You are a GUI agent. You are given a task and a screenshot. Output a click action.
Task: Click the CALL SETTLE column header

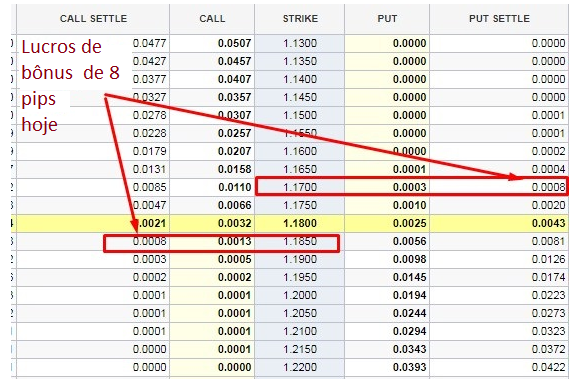(x=93, y=18)
